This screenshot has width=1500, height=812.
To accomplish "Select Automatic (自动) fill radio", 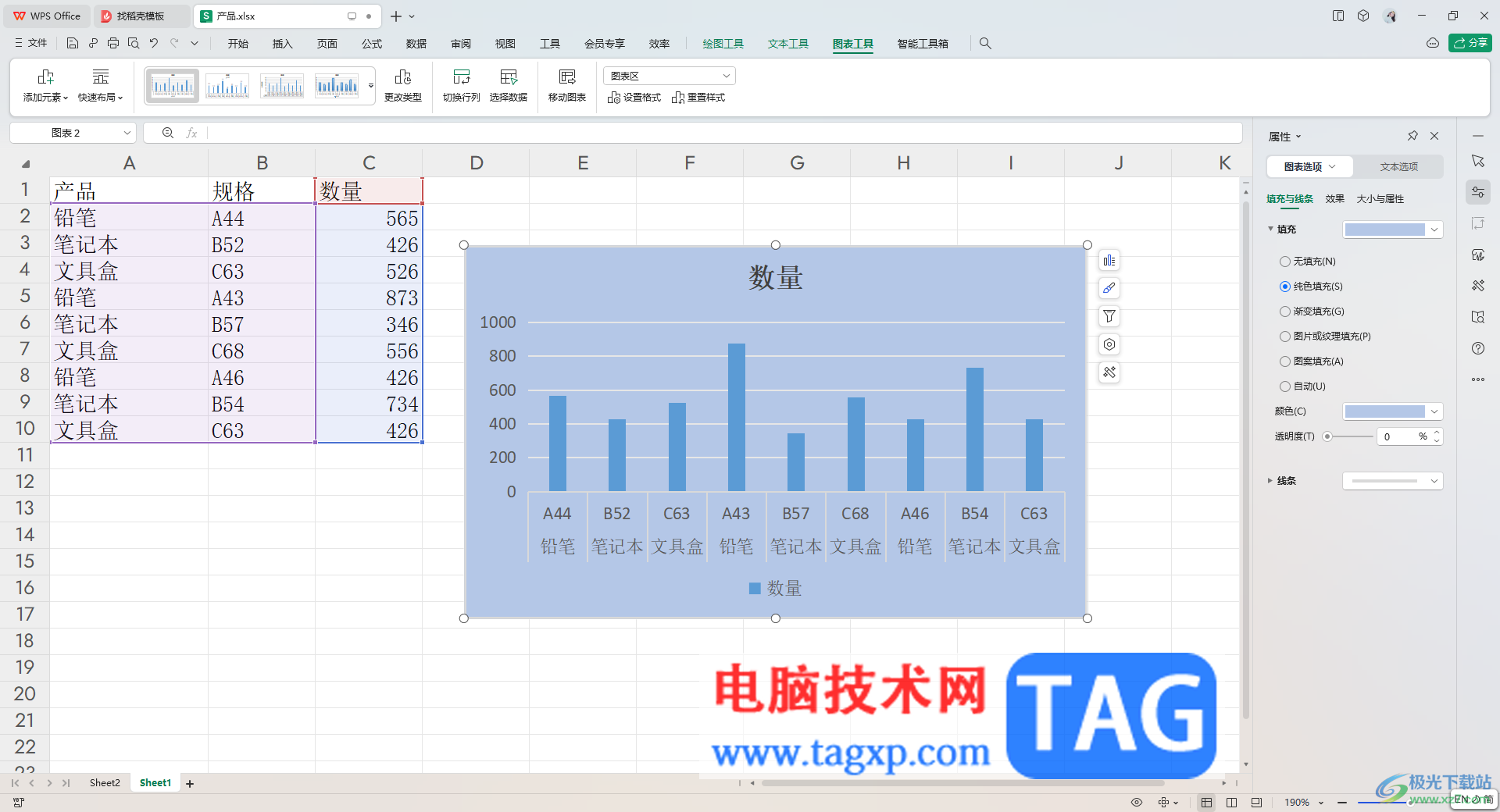I will 1284,386.
